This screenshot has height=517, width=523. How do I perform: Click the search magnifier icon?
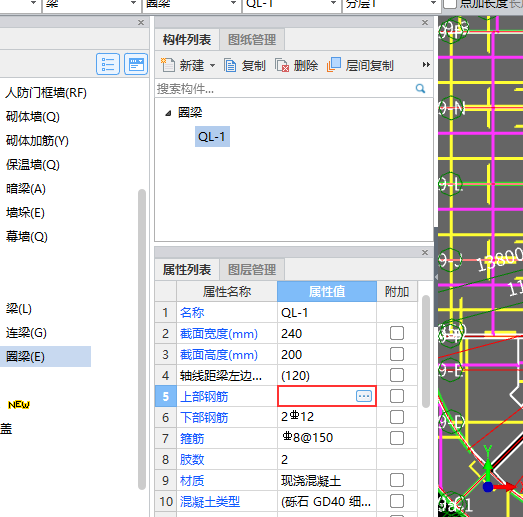click(420, 88)
